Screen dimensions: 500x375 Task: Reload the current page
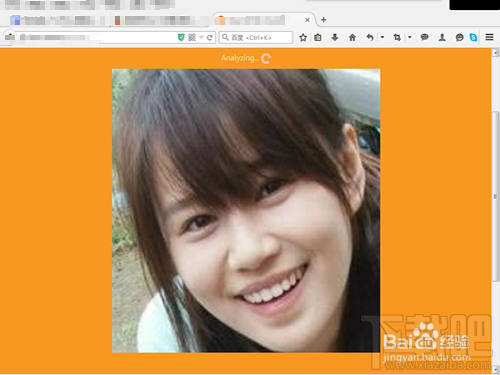click(x=210, y=38)
